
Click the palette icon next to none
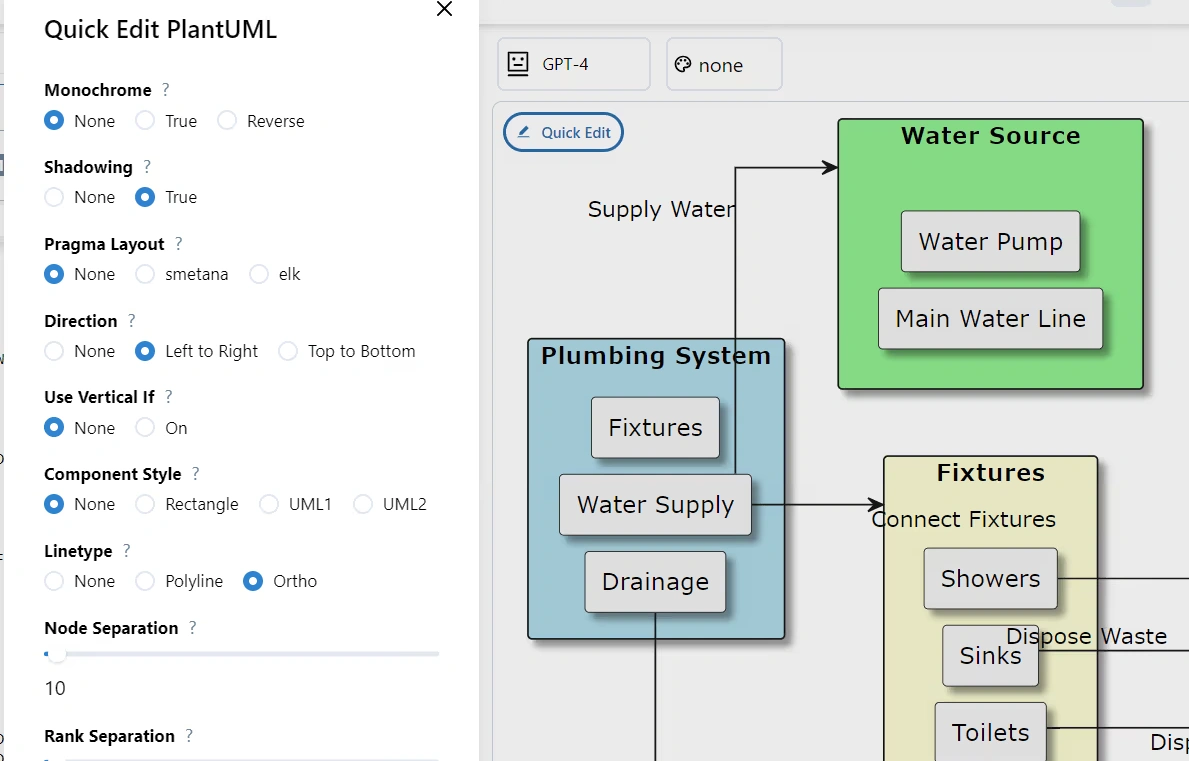click(x=682, y=63)
